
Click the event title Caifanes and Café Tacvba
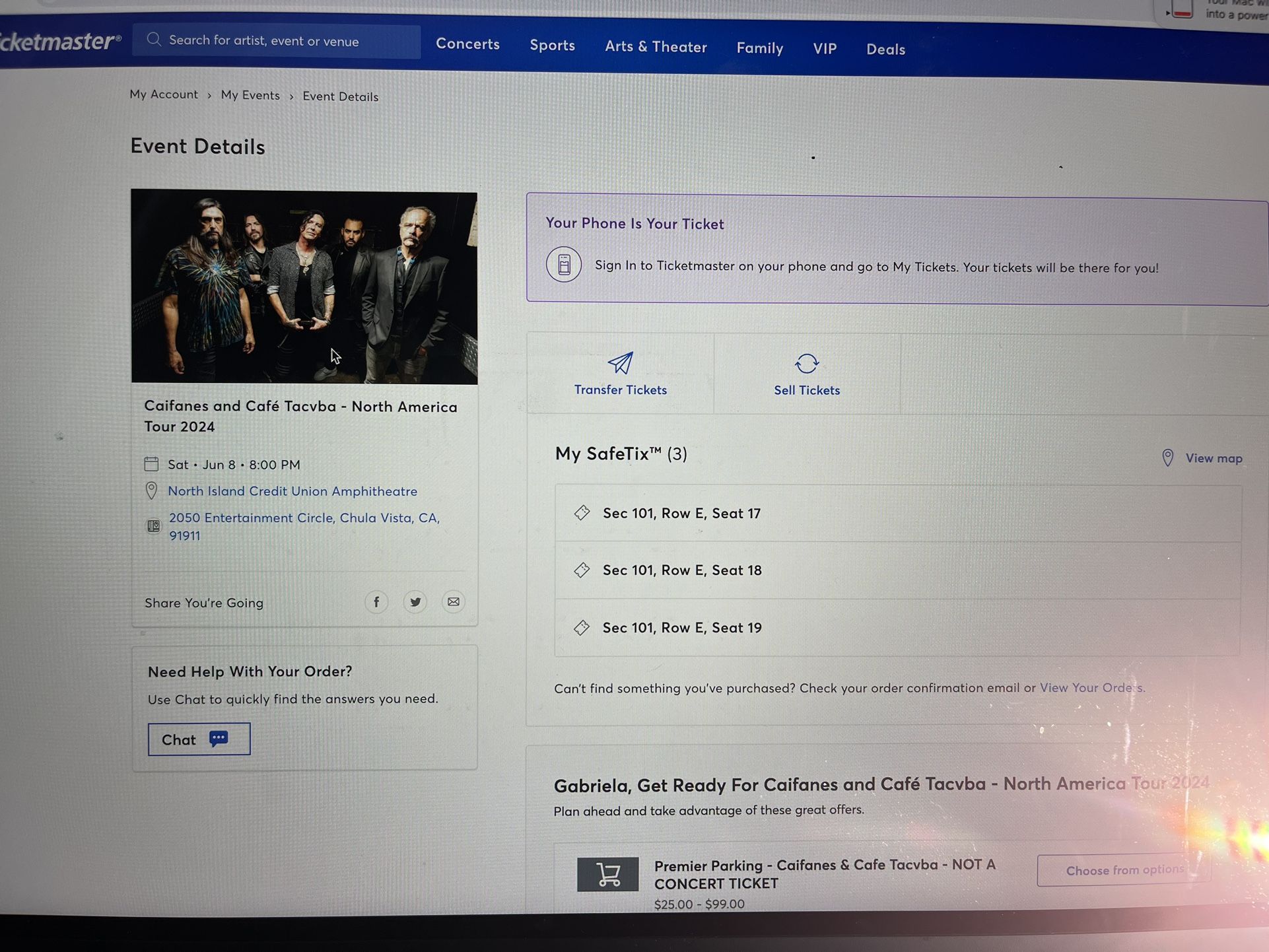(x=300, y=416)
